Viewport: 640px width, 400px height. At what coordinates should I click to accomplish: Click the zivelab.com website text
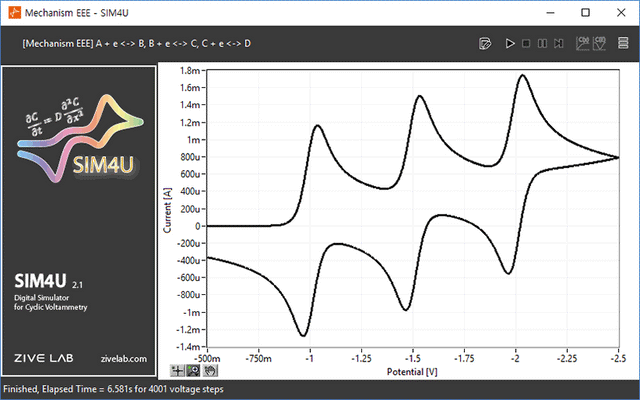124,358
